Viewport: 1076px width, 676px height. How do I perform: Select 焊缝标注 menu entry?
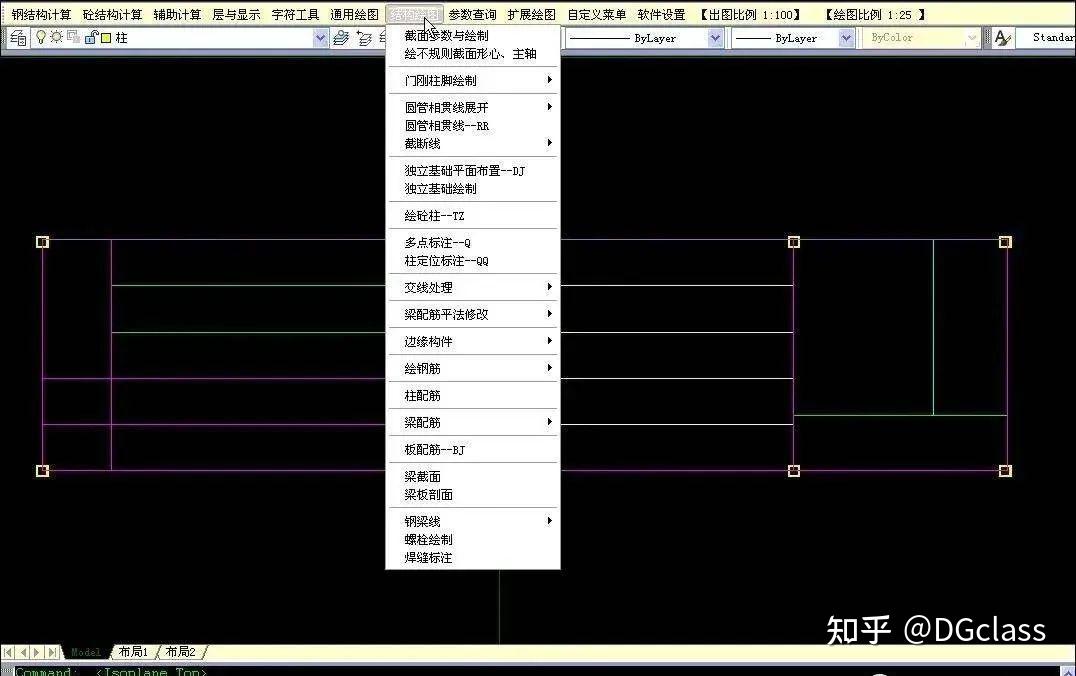473,558
